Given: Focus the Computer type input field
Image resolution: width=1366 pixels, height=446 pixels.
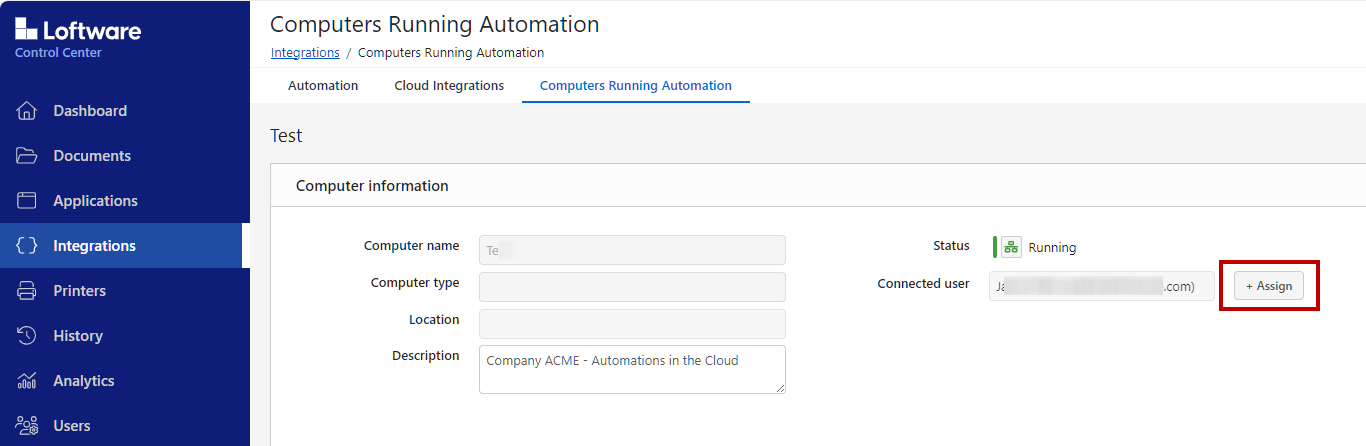Looking at the screenshot, I should (x=632, y=287).
